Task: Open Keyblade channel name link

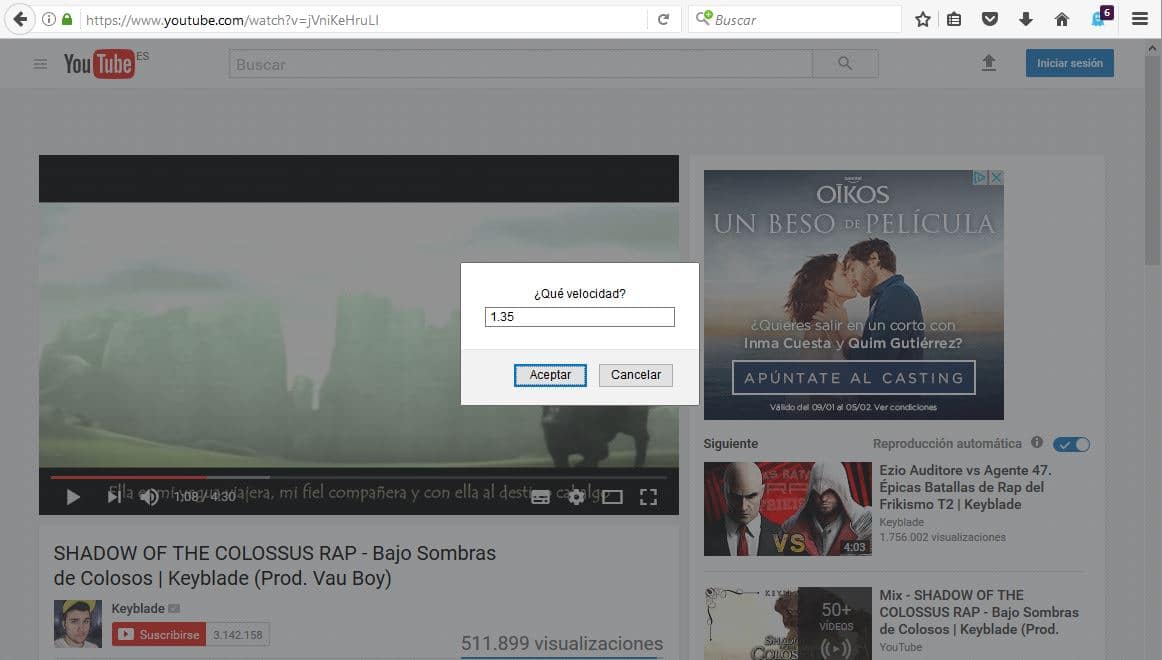Action: click(138, 608)
